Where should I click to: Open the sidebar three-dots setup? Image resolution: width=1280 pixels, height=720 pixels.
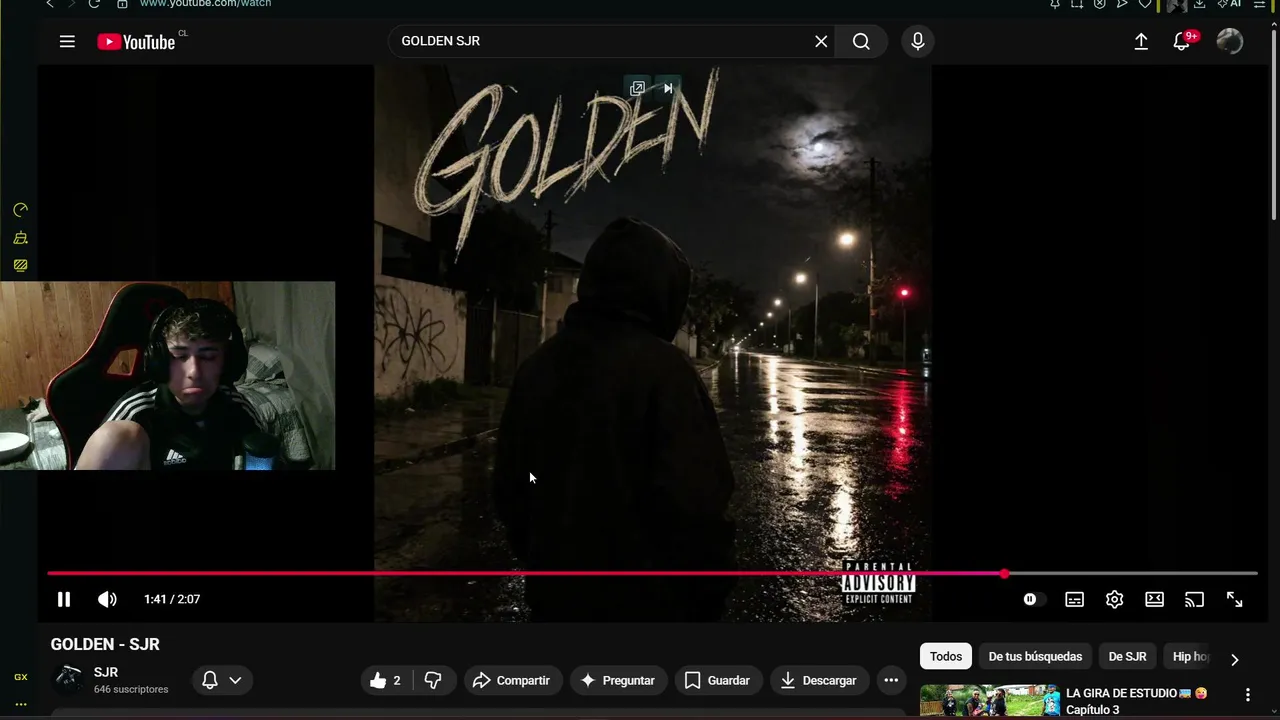tap(20, 704)
